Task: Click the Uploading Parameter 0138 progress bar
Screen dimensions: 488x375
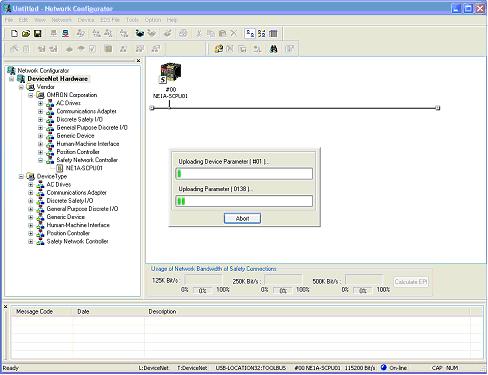Action: 244,201
